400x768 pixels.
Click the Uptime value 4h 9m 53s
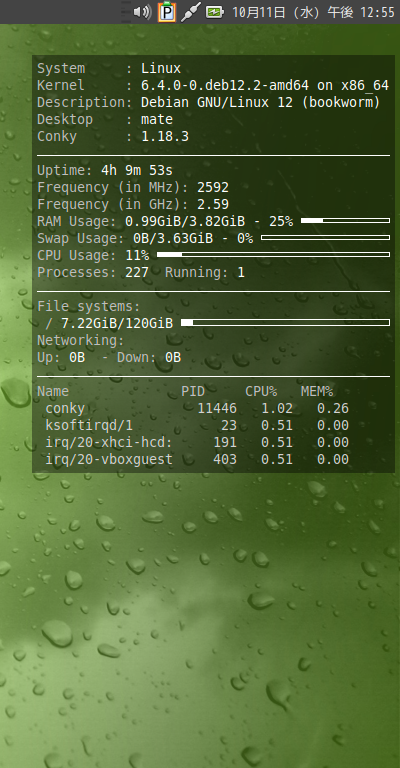137,170
